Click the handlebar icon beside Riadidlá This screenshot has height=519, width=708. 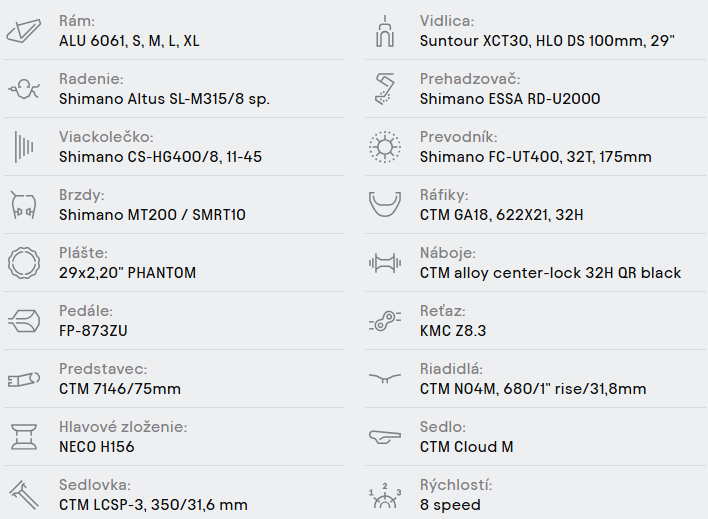click(385, 379)
